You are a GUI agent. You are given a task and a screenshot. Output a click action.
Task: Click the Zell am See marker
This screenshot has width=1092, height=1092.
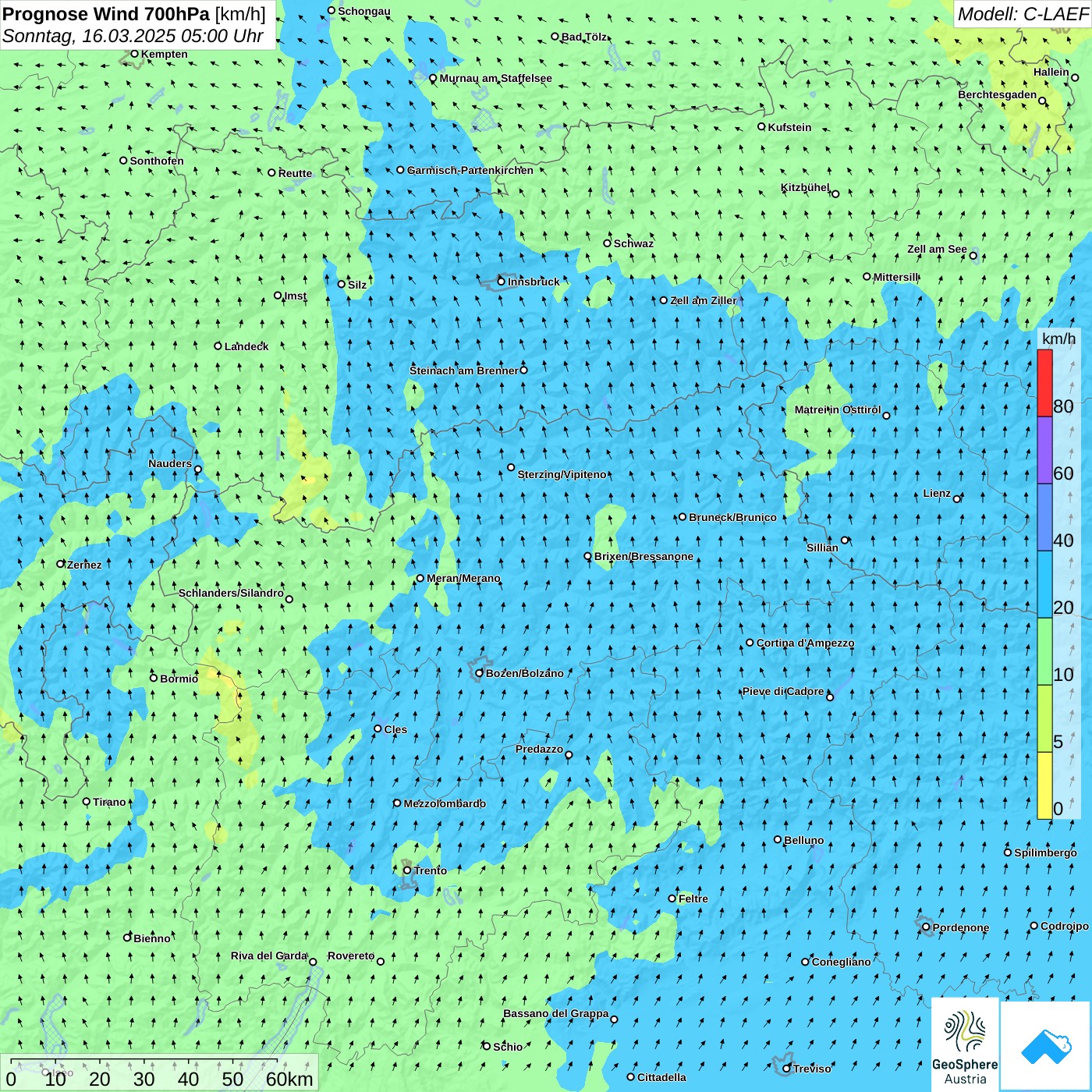973,255
